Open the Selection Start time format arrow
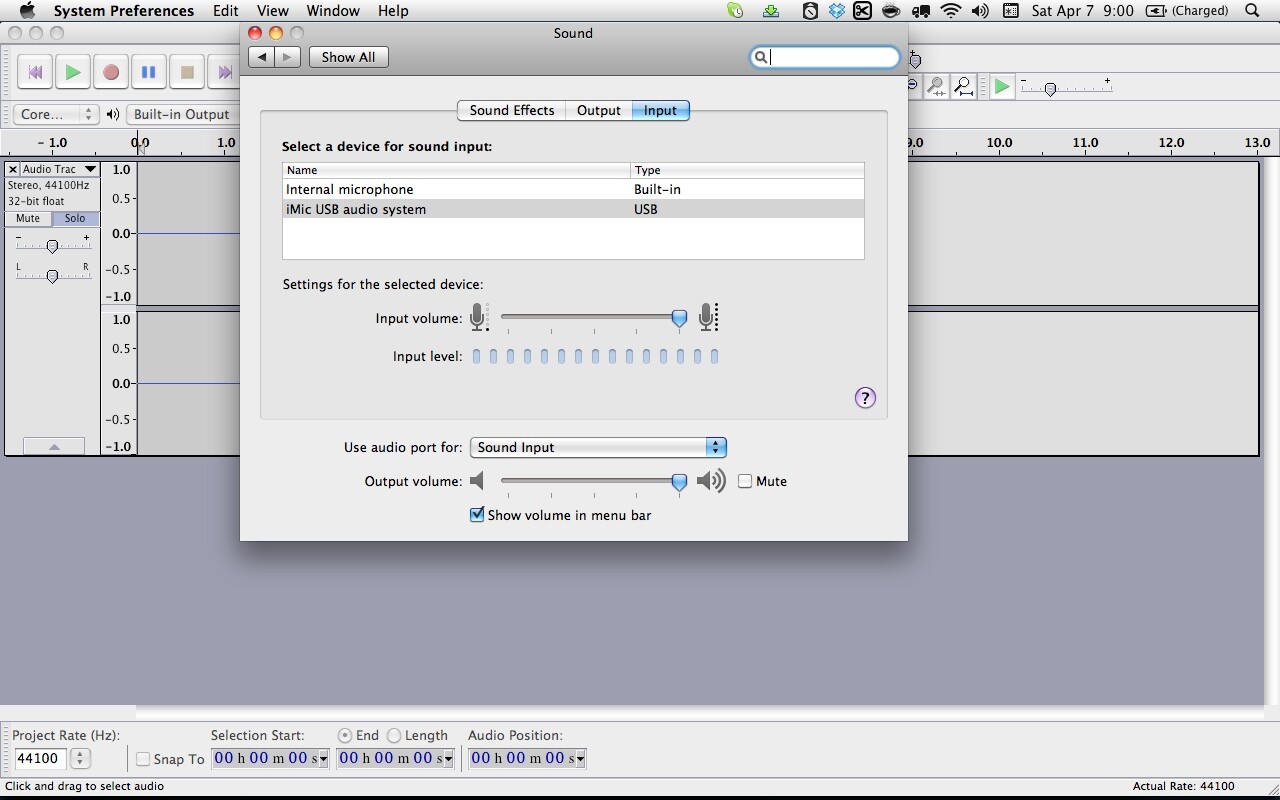Screen dimensions: 1280x800 point(323,759)
